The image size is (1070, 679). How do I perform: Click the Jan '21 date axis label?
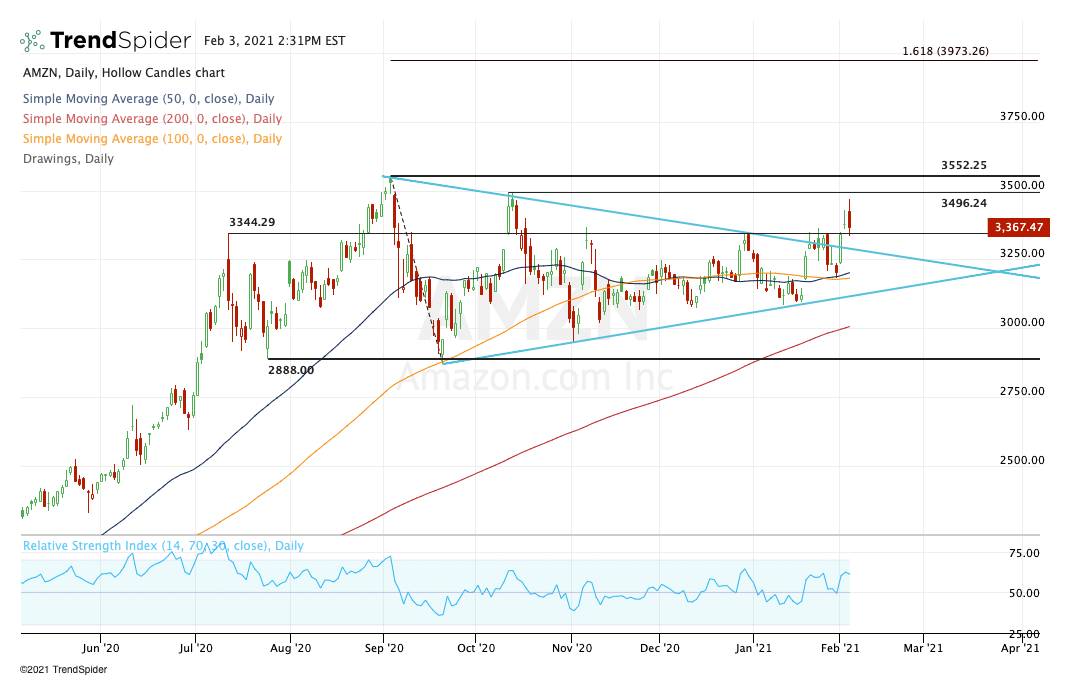tap(753, 648)
